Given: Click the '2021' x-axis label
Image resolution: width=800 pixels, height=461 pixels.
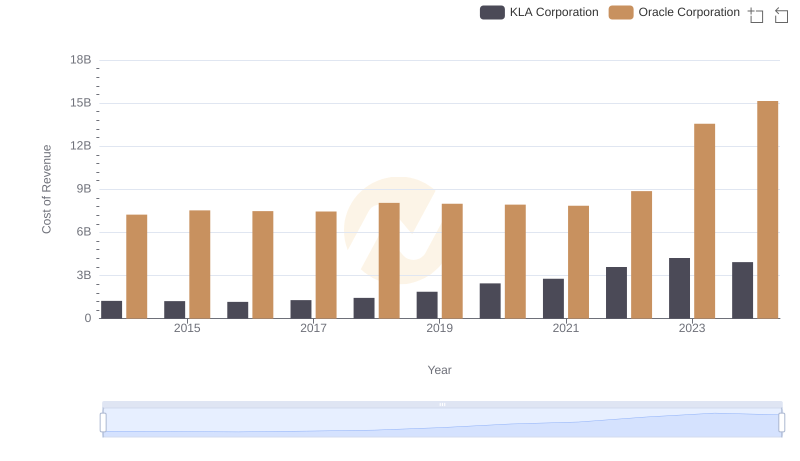Looking at the screenshot, I should (566, 328).
